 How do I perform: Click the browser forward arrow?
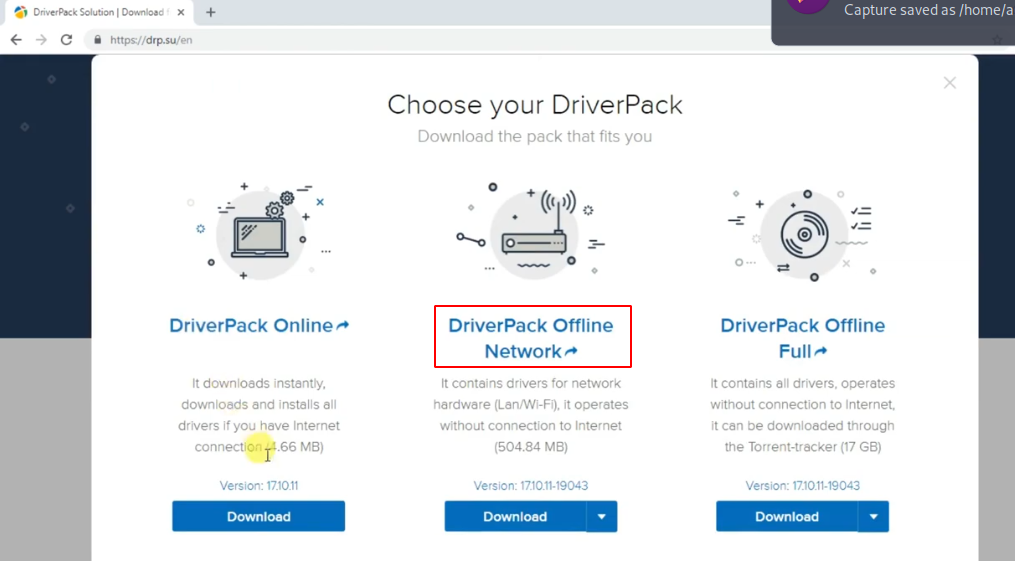(41, 39)
